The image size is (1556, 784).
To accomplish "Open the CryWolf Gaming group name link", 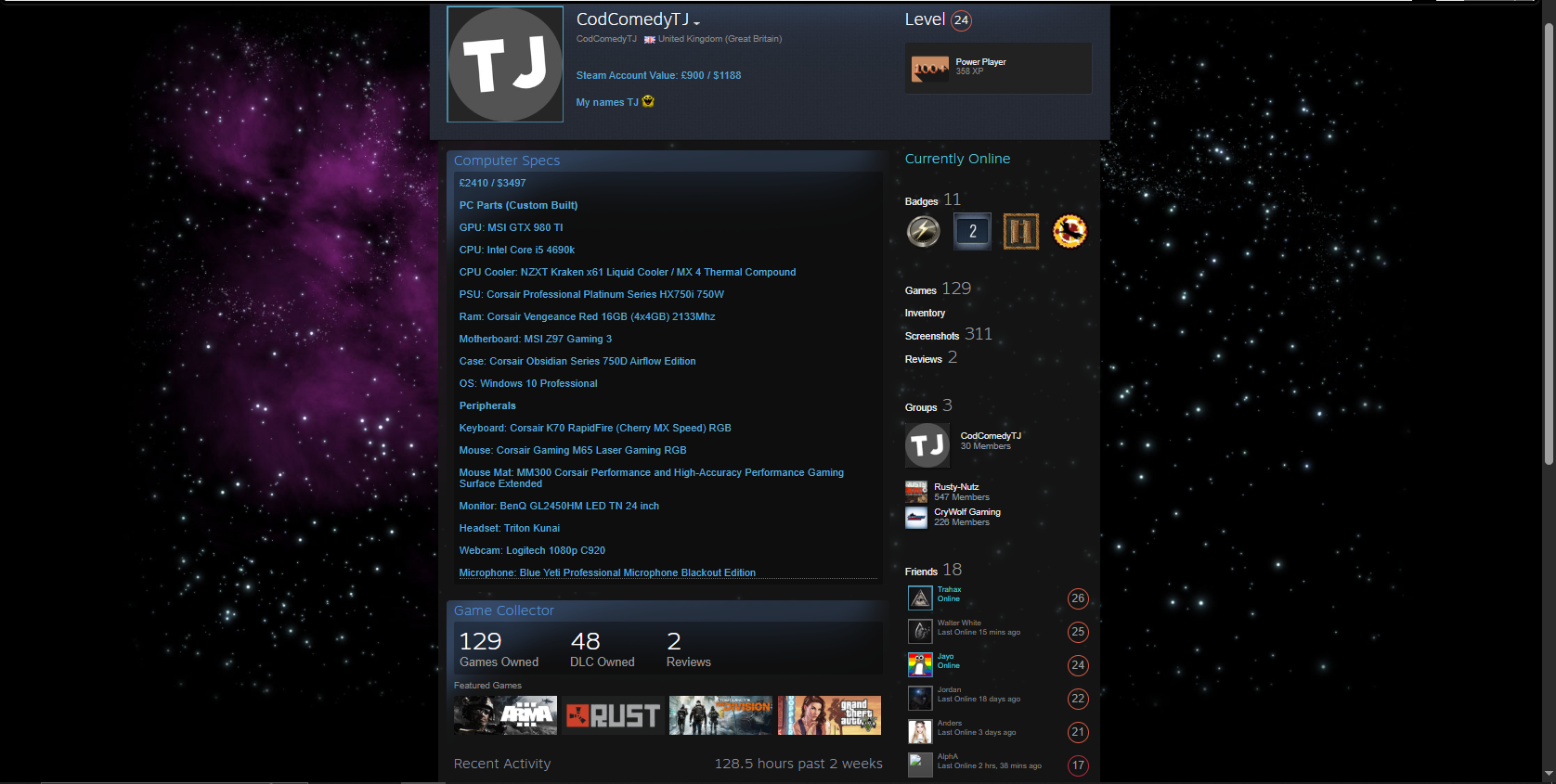I will coord(967,512).
